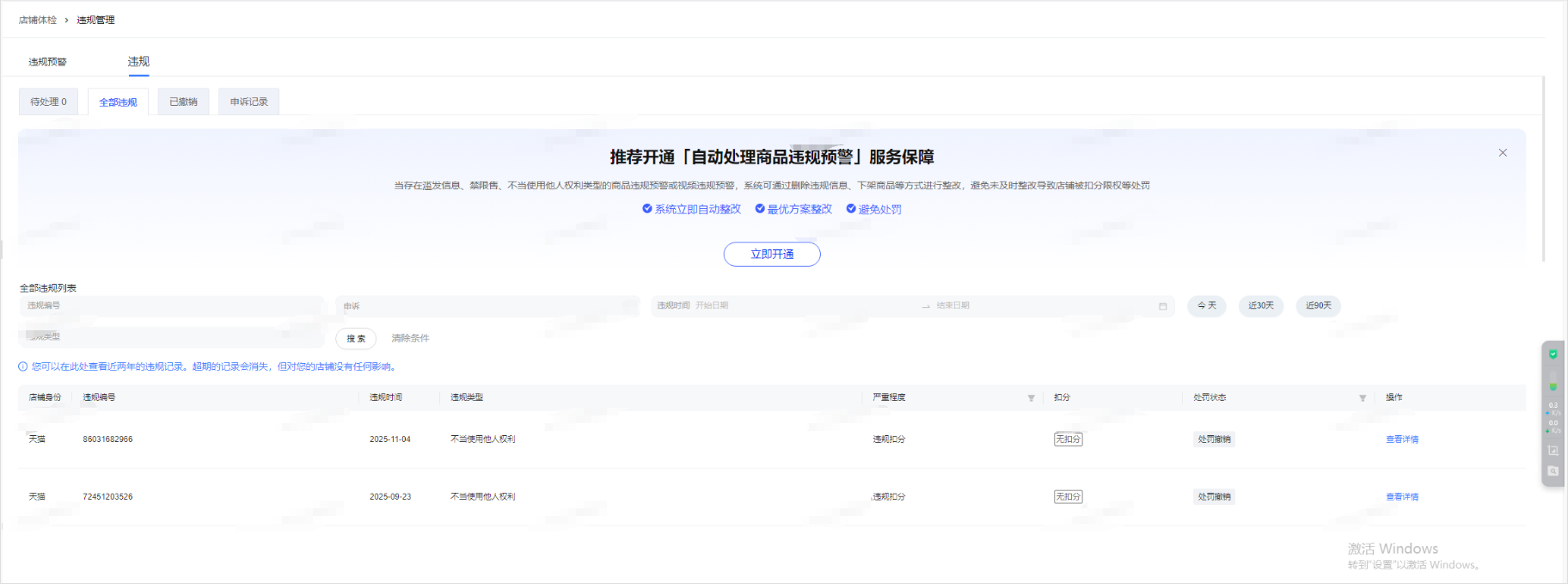
Task: Click the info icon beside the two-year record notice
Action: pyautogui.click(x=23, y=366)
